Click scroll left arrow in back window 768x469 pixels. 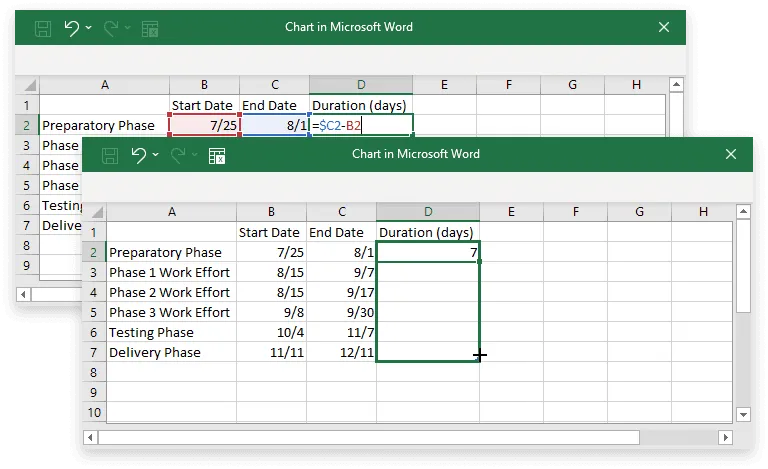point(23,295)
